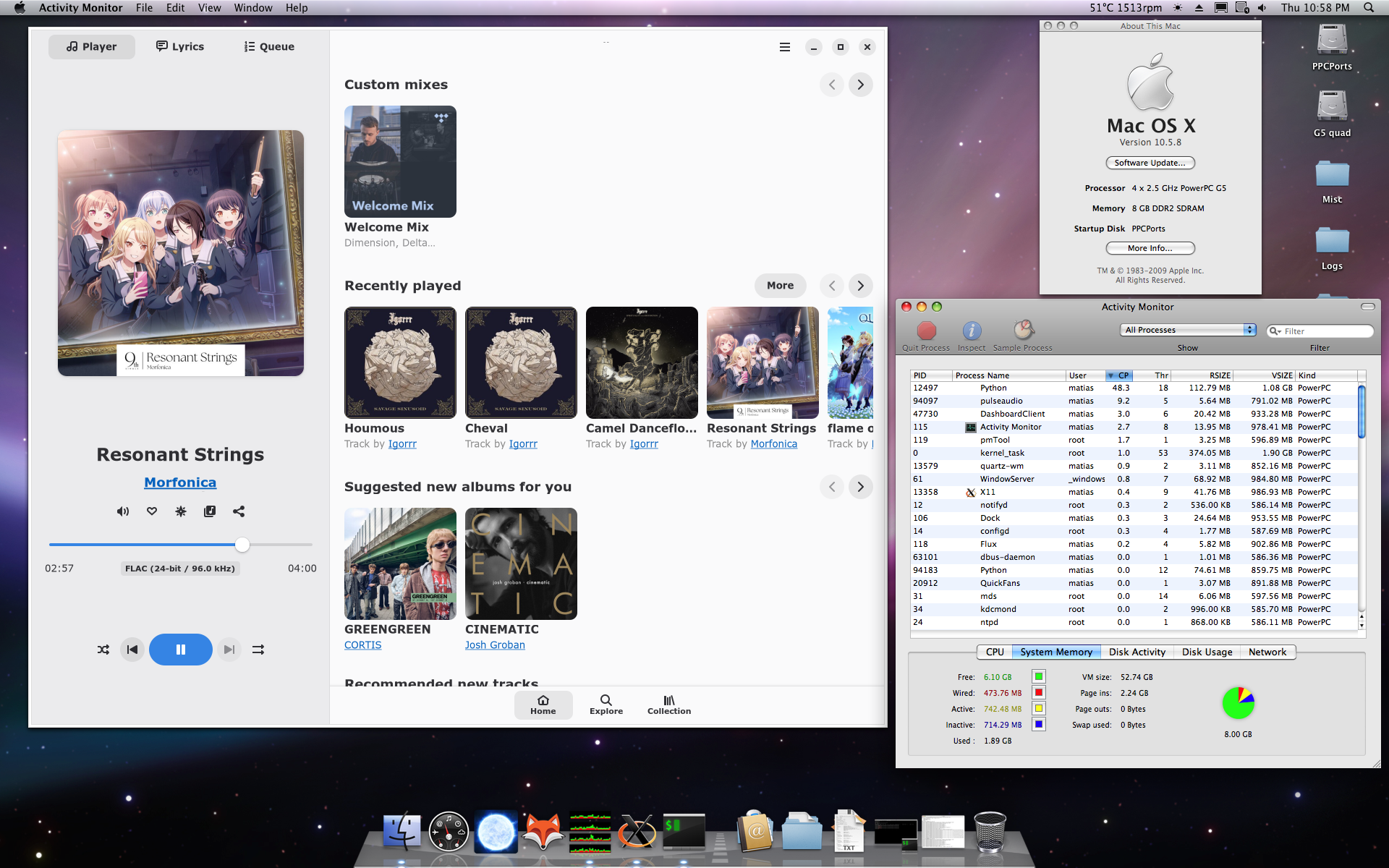
Task: Open the Josh Groban artist link
Action: [495, 645]
